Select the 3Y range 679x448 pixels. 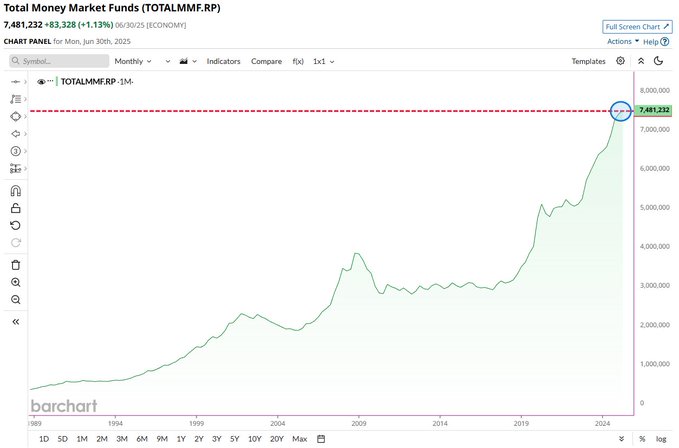[217, 439]
